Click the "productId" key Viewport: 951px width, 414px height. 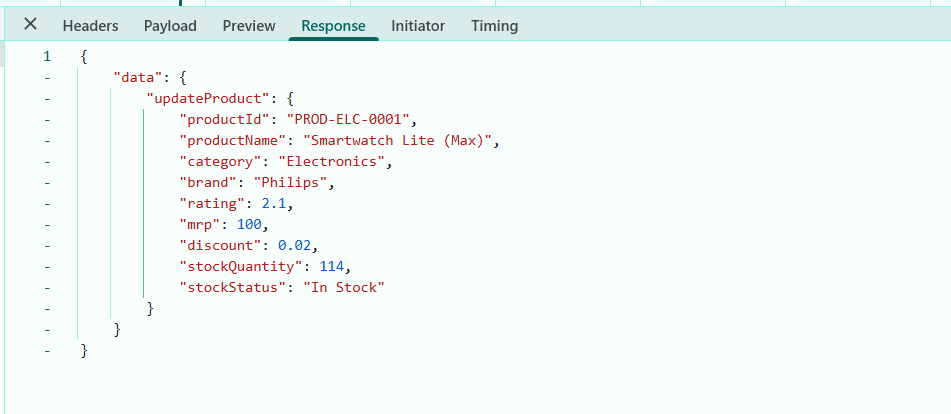click(225, 119)
